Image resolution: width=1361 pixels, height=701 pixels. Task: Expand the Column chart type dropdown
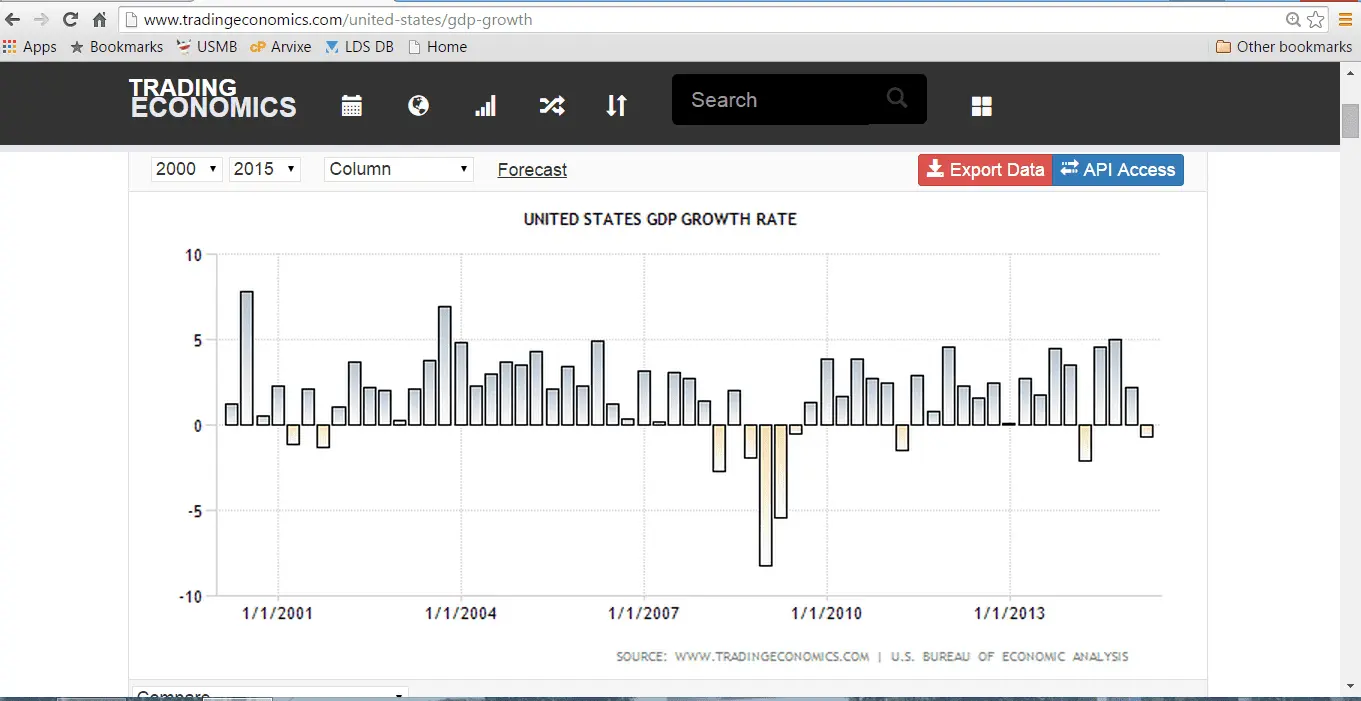[x=398, y=169]
